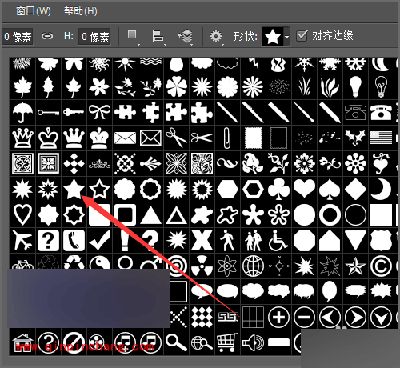Select the outlined five-point star frame shape
The width and height of the screenshot is (400, 368).
click(99, 190)
